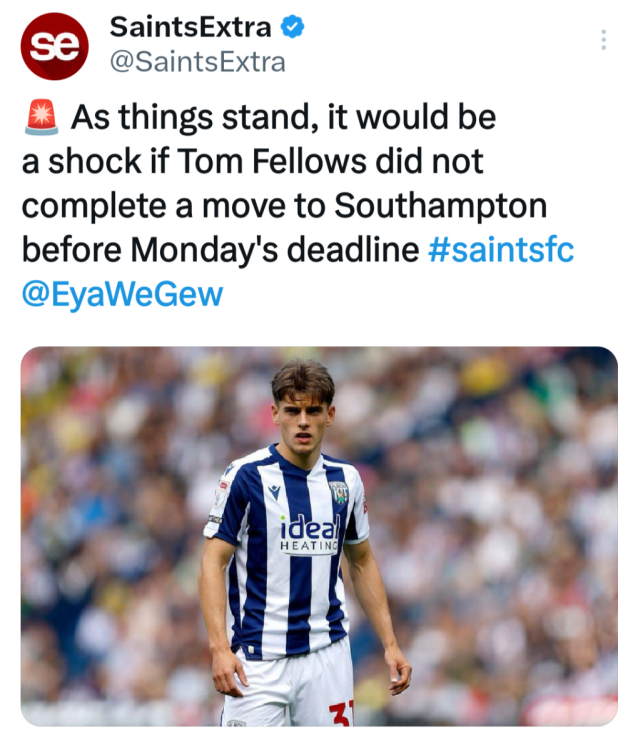This screenshot has width=638, height=750.
Task: Click the club crest on the striped shirt
Action: point(338,492)
